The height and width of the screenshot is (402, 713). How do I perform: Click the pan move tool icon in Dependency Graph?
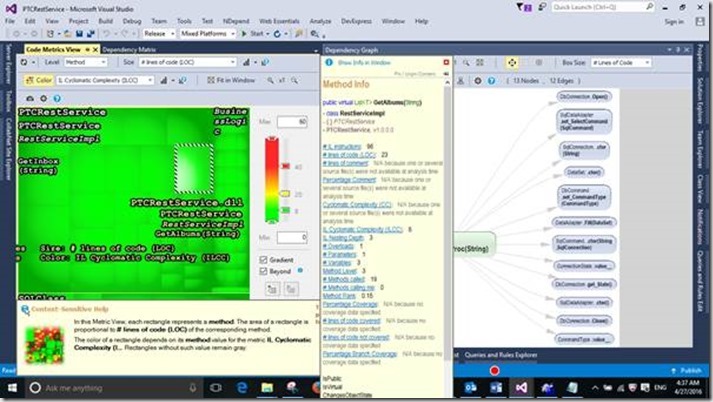pyautogui.click(x=512, y=63)
